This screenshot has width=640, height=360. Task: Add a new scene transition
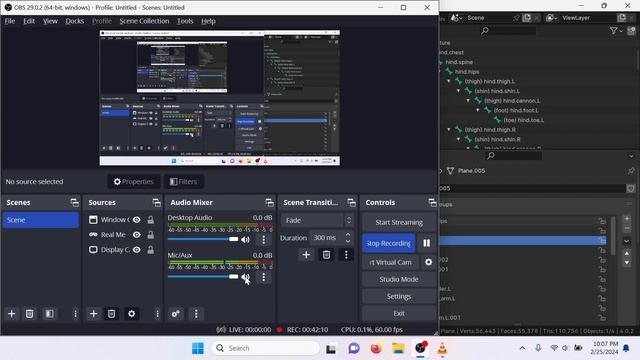click(306, 255)
